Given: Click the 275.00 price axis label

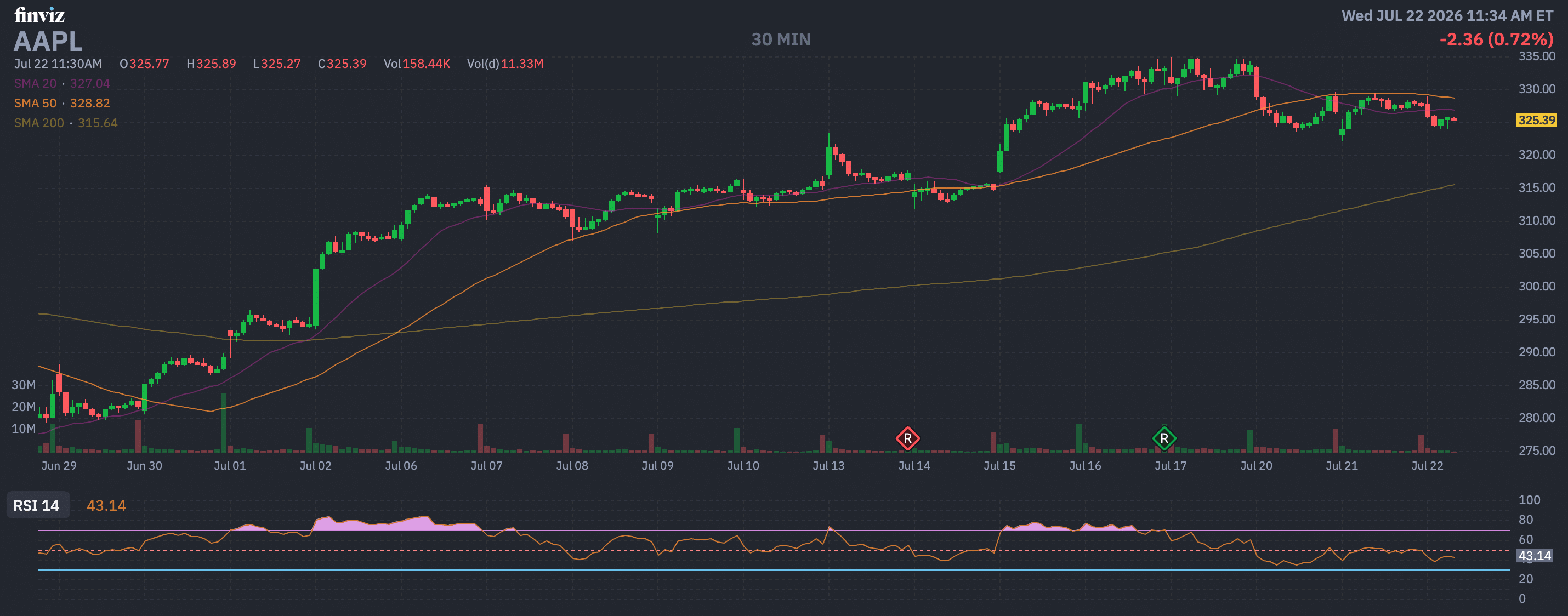Looking at the screenshot, I should [1536, 450].
